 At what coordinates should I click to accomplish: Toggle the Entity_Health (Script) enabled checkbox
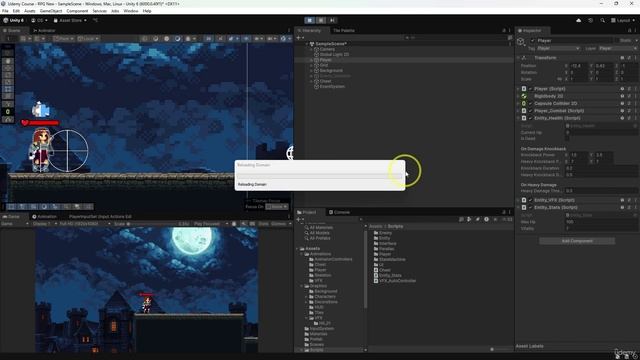531,118
